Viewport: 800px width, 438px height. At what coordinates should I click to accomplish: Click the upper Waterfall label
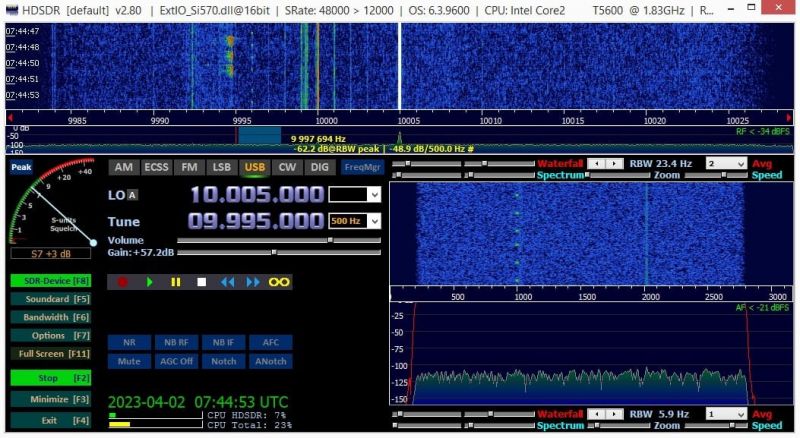pyautogui.click(x=560, y=163)
